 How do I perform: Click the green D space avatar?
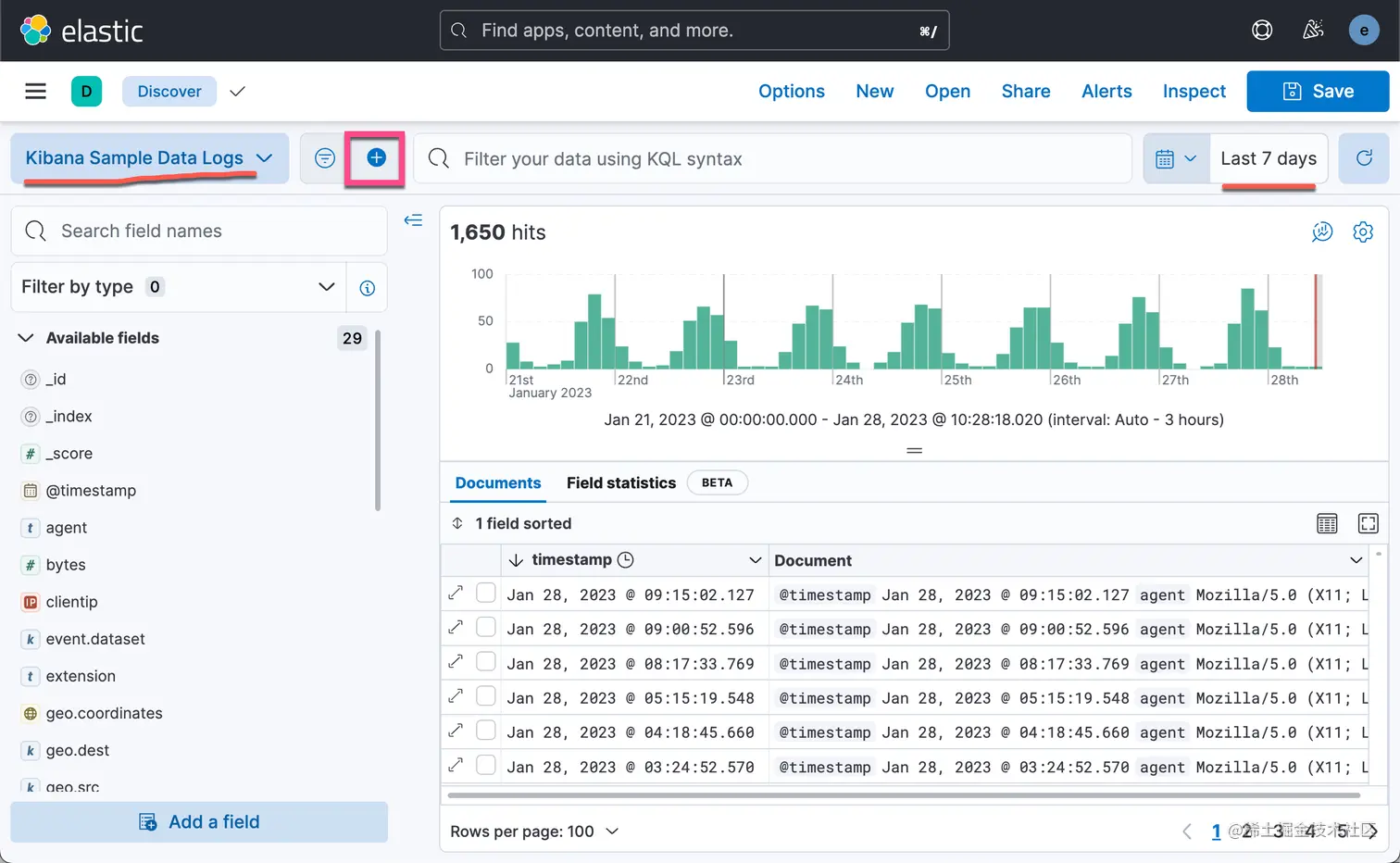[x=86, y=91]
